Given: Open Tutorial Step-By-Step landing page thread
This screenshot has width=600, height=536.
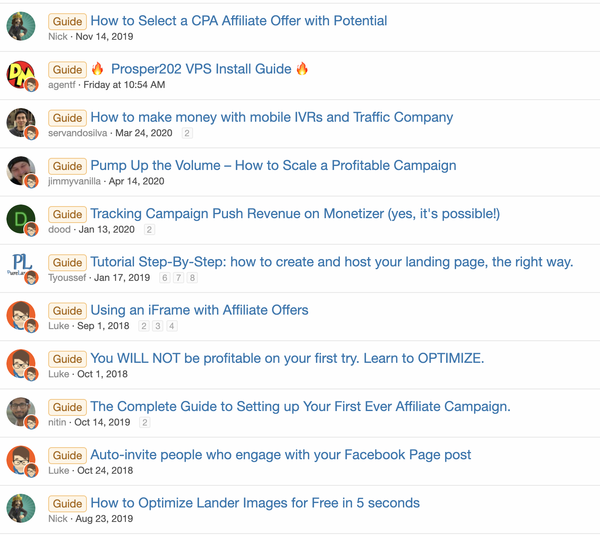Looking at the screenshot, I should (332, 262).
